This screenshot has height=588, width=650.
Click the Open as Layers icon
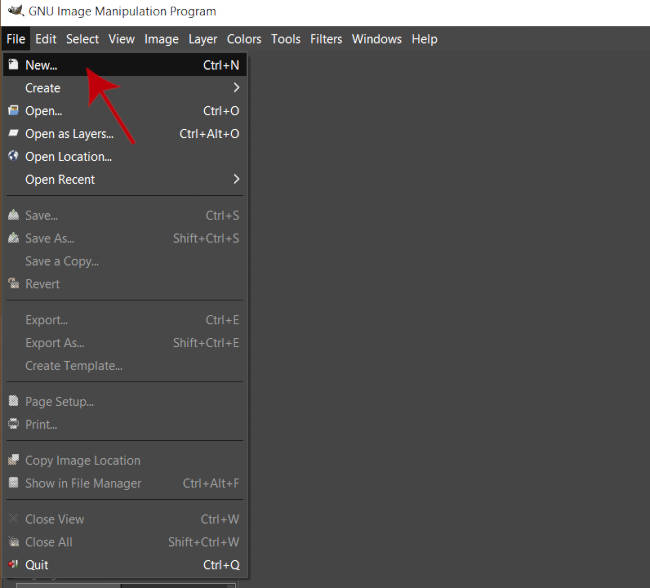[13, 133]
